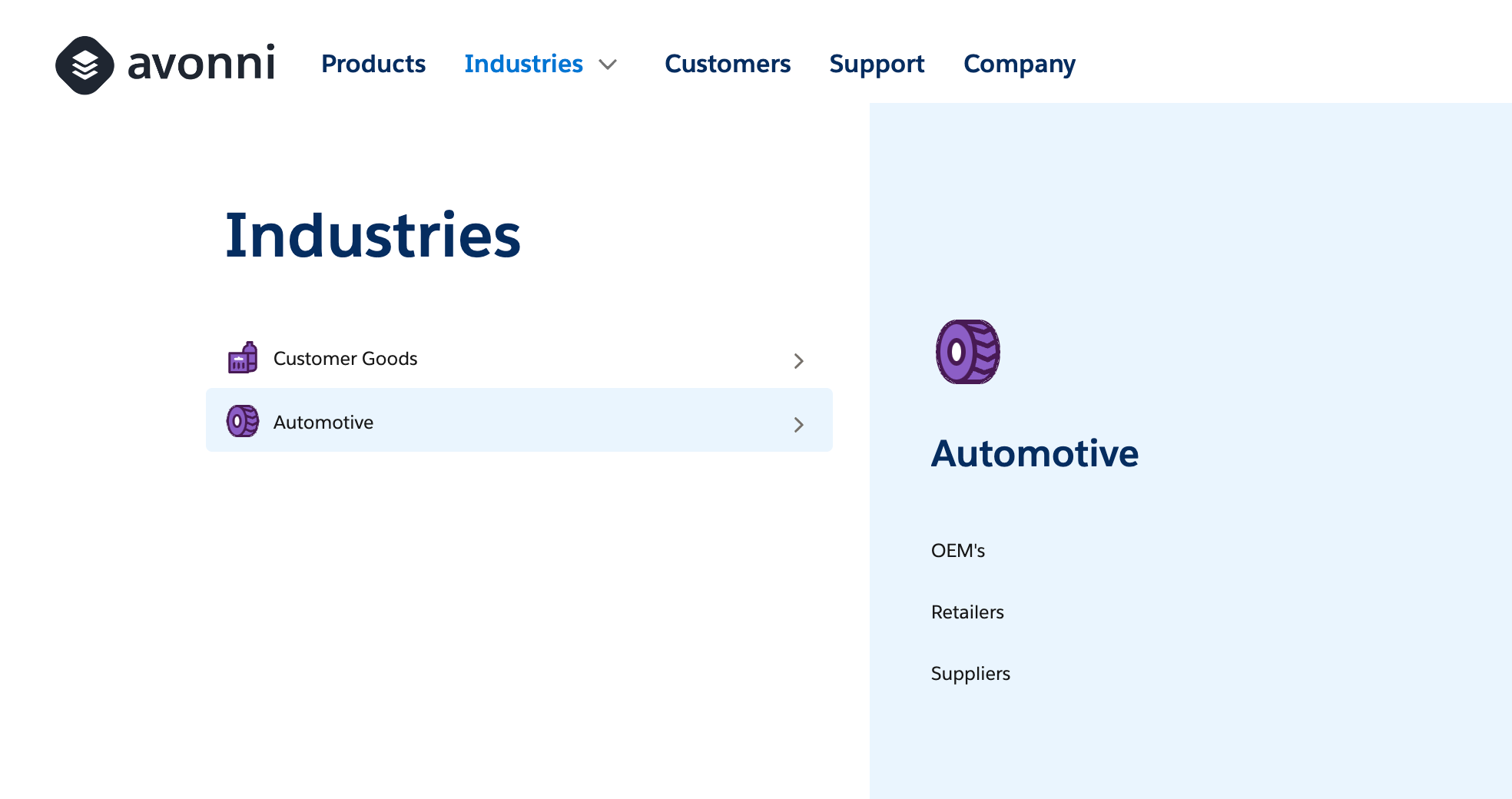Click the avonni wordmark text
The image size is (1512, 799).
pyautogui.click(x=201, y=64)
